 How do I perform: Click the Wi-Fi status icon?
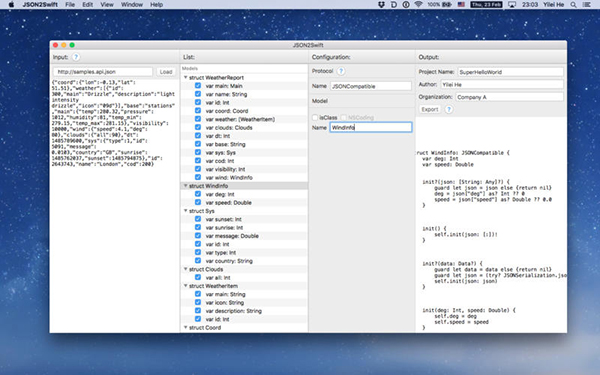click(418, 5)
